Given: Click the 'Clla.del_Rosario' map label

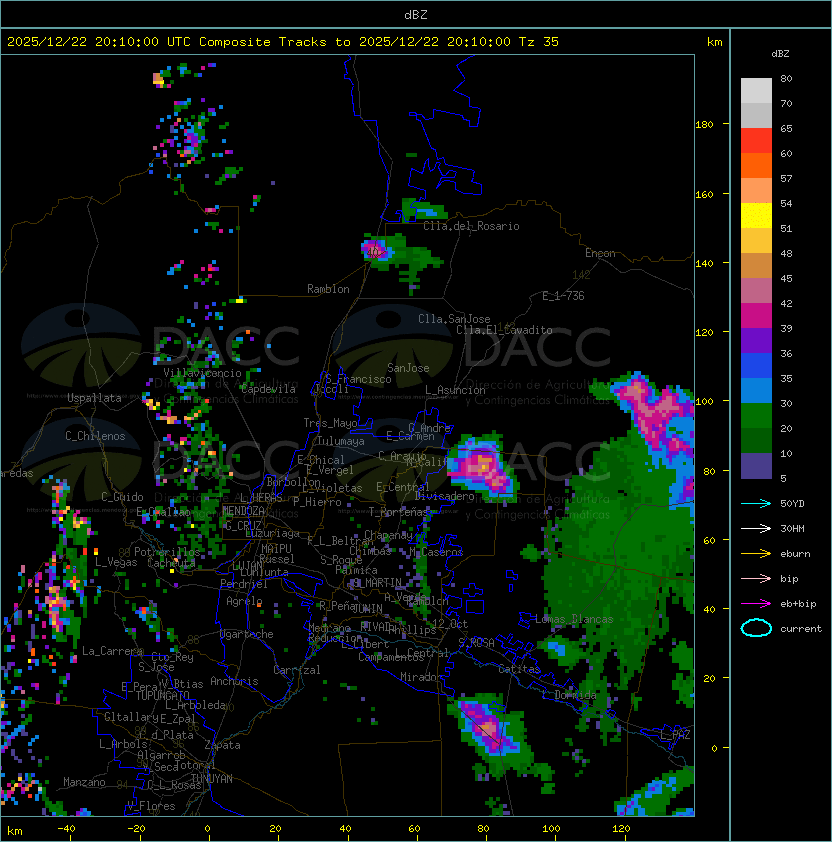Looking at the screenshot, I should click(x=471, y=226).
